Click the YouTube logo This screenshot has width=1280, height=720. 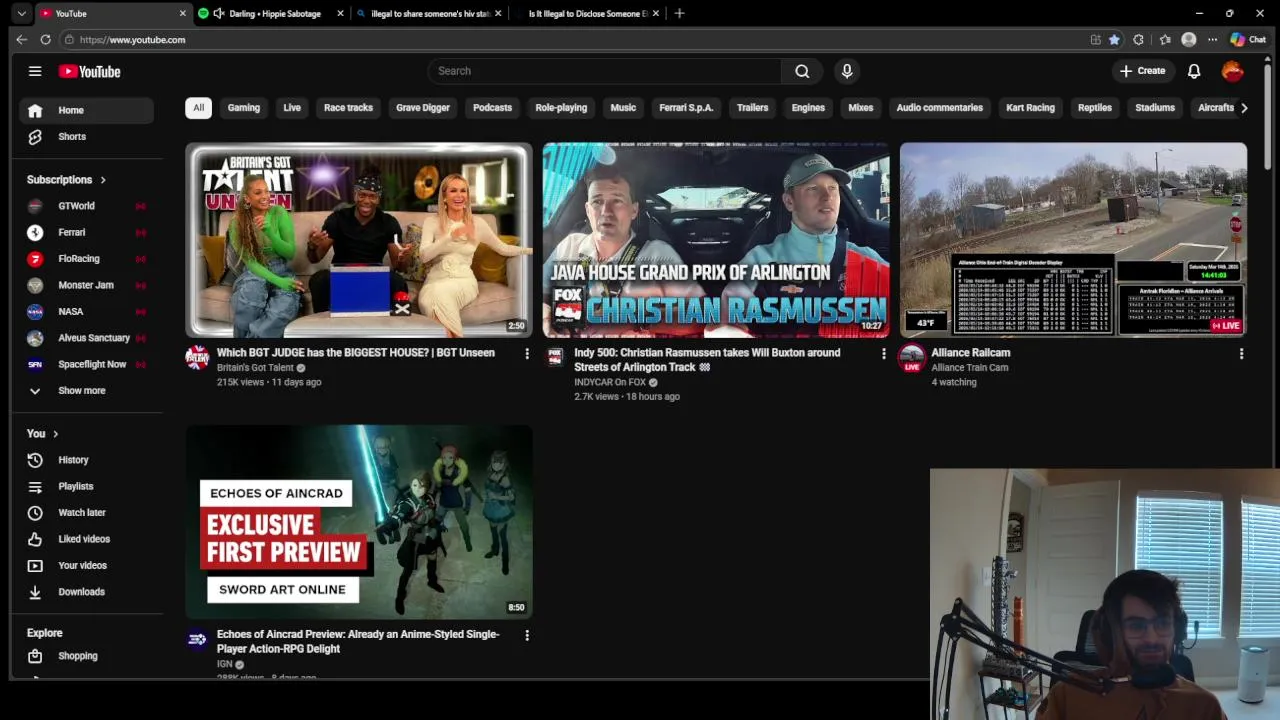tap(89, 71)
